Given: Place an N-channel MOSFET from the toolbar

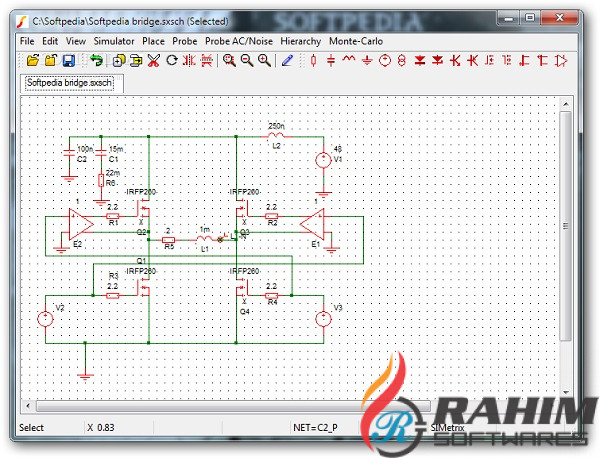Looking at the screenshot, I should [490, 60].
